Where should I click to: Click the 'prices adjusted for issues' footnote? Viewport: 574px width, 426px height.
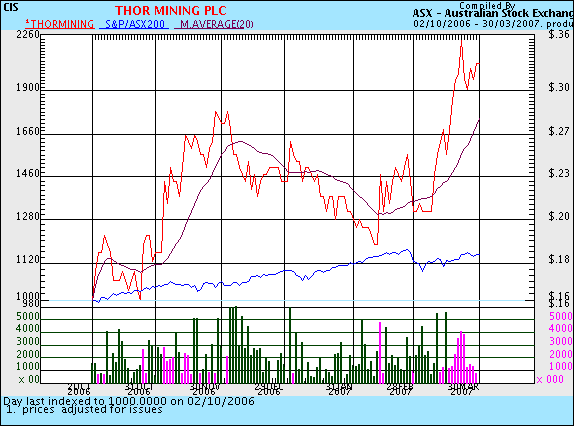pos(92,410)
